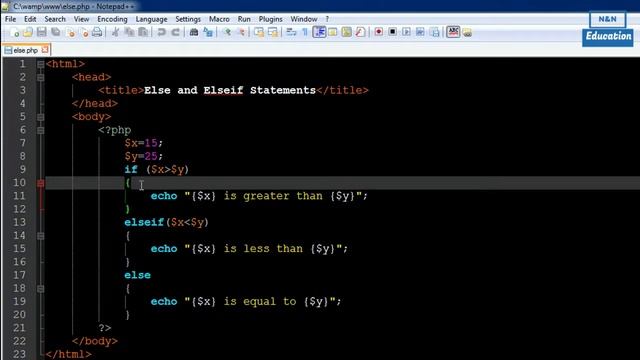
Task: Open the Plugins menu
Action: (270, 19)
